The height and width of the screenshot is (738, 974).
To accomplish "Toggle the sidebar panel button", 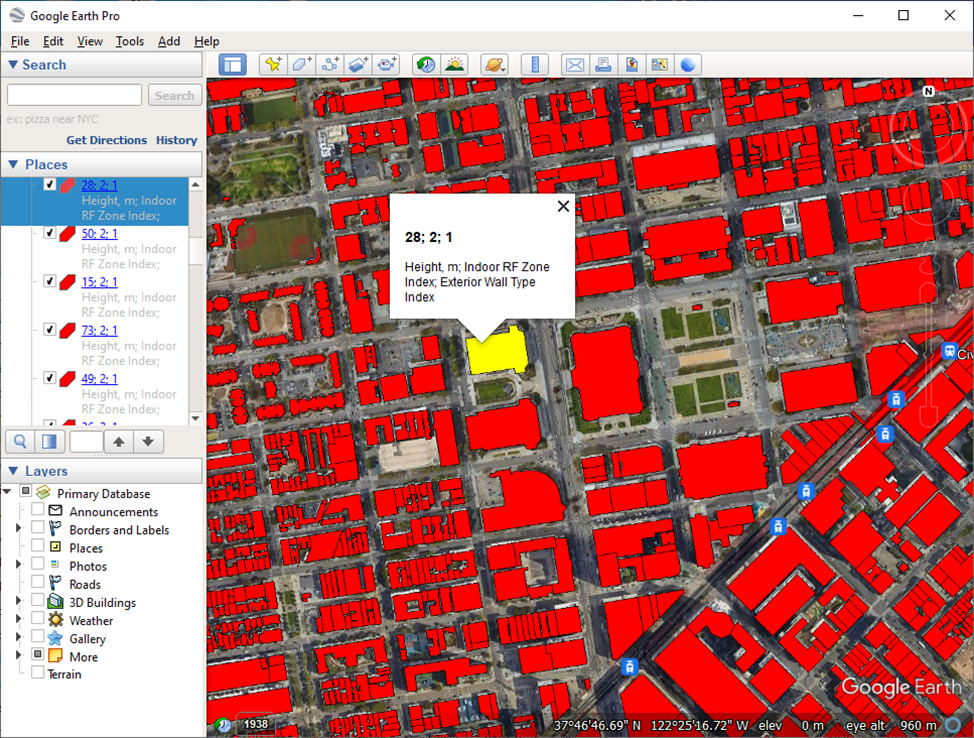I will point(232,65).
